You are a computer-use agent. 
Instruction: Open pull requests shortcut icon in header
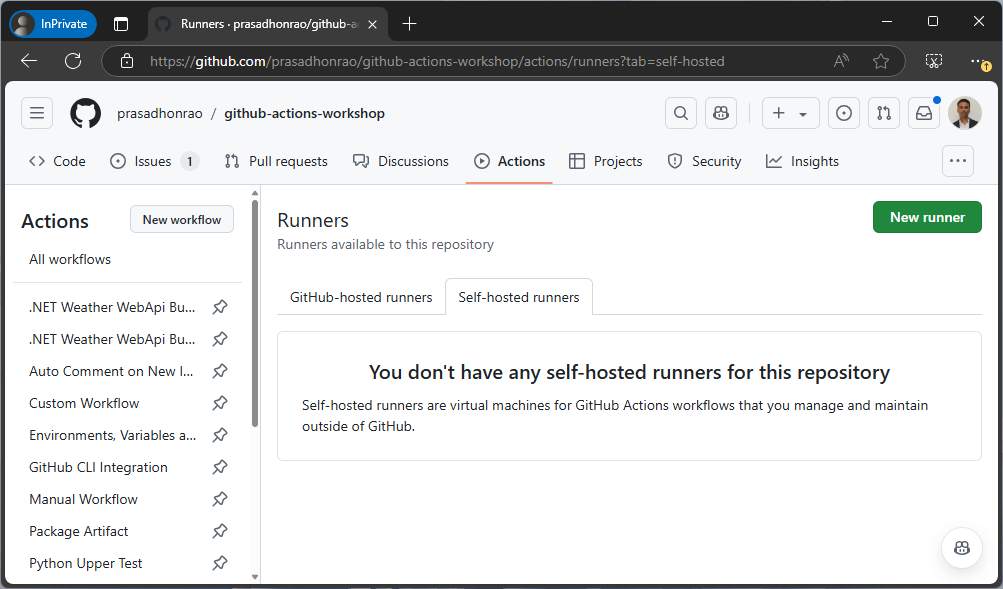884,113
